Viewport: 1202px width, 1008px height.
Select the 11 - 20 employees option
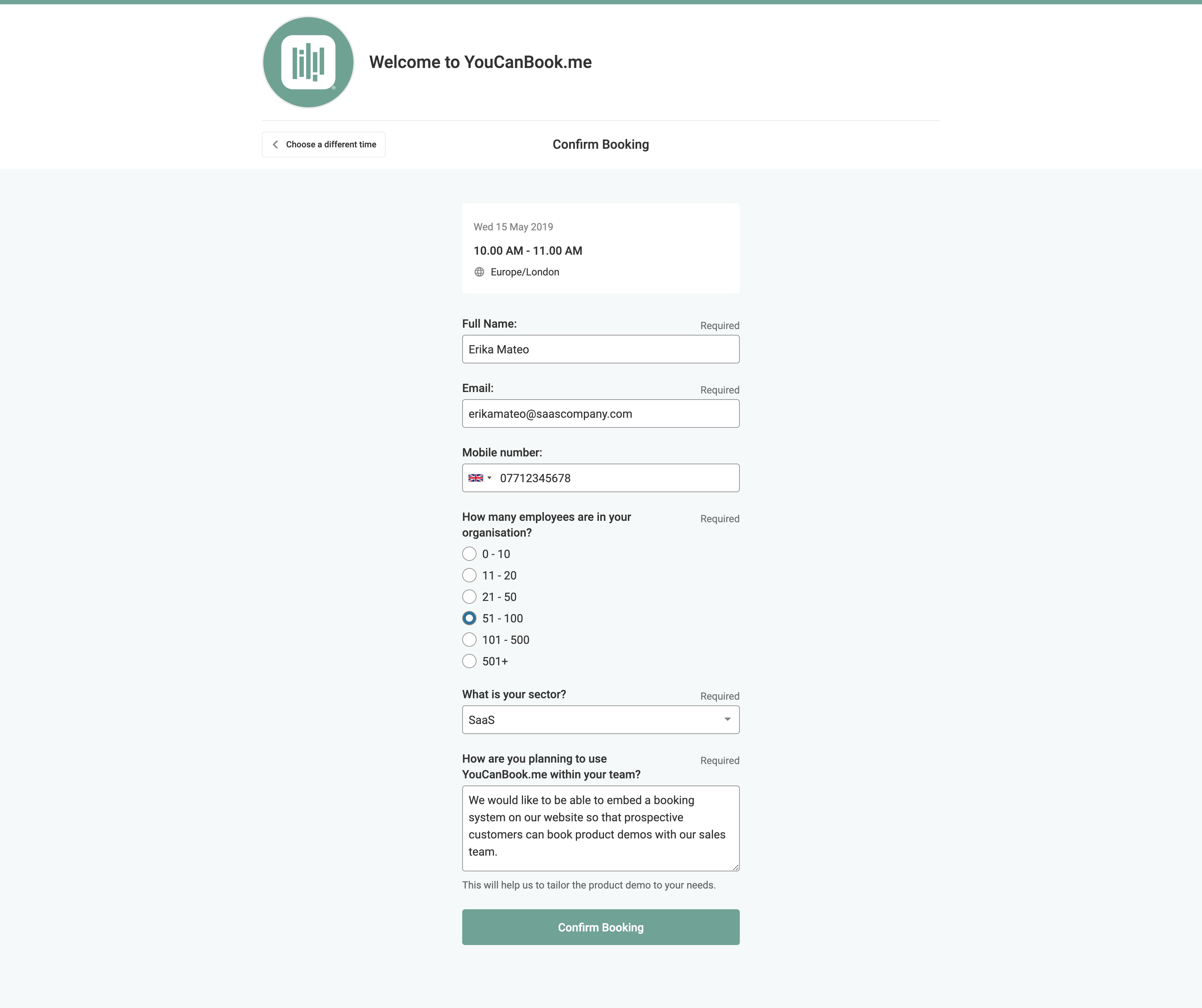[x=469, y=575]
